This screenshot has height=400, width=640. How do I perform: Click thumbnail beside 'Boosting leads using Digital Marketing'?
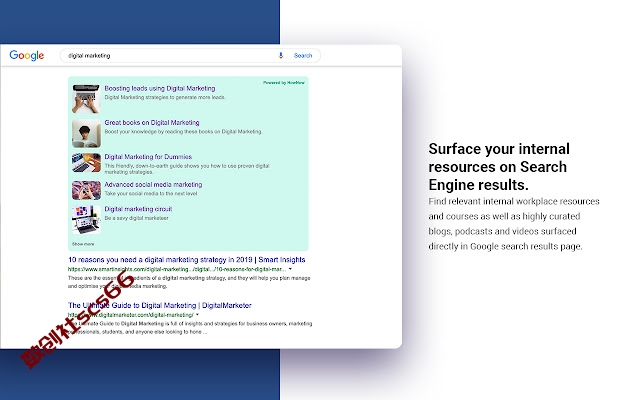pos(86,99)
